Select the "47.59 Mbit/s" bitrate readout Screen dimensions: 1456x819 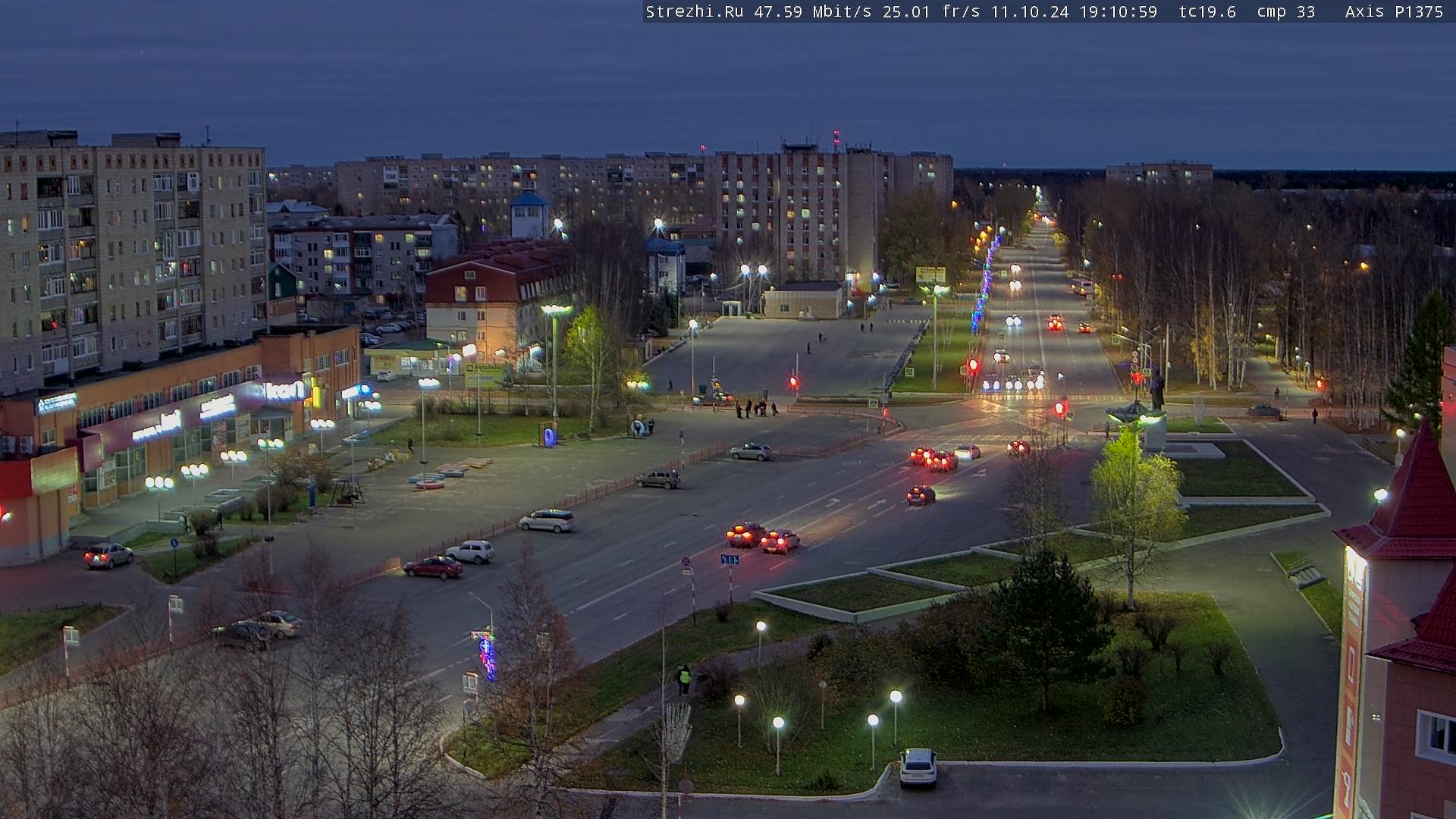[812, 11]
